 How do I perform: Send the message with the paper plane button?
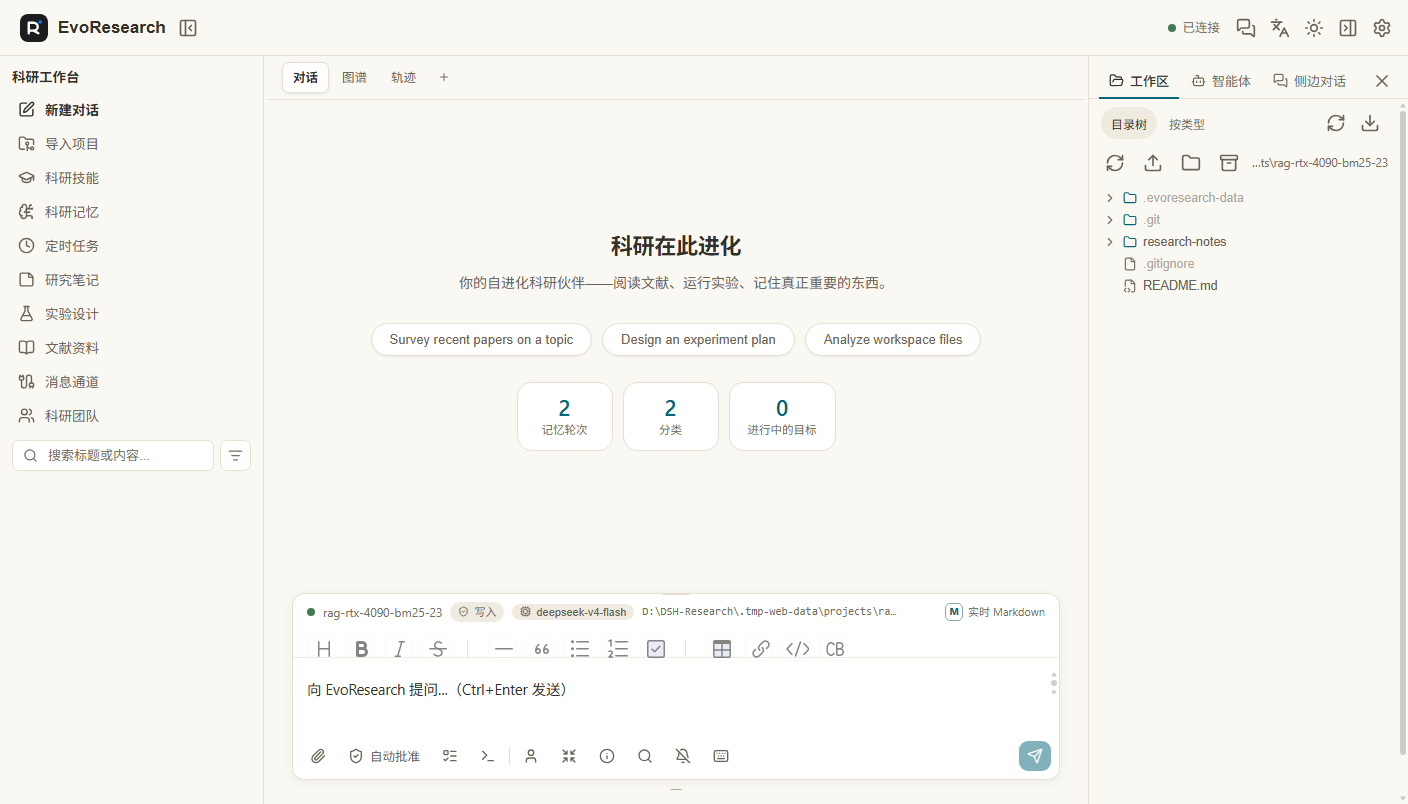coord(1035,756)
